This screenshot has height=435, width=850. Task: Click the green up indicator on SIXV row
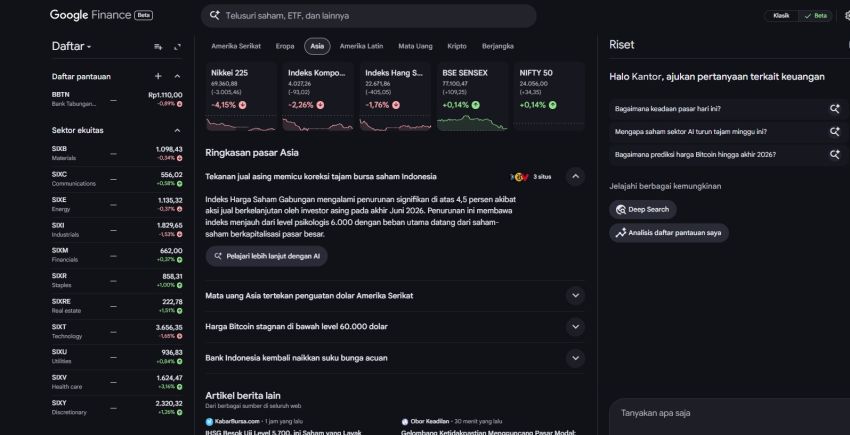179,387
